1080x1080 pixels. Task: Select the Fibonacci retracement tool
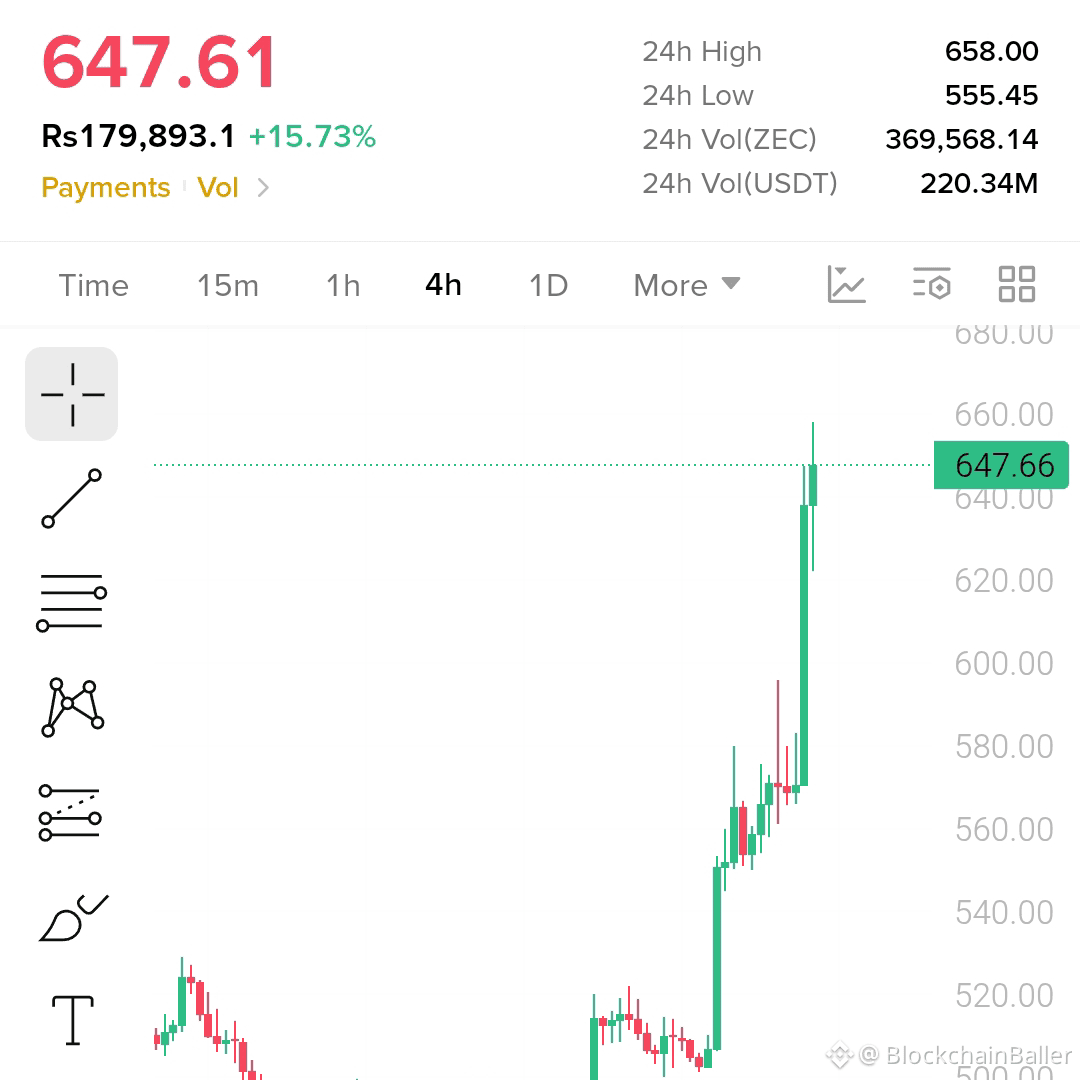(70, 813)
